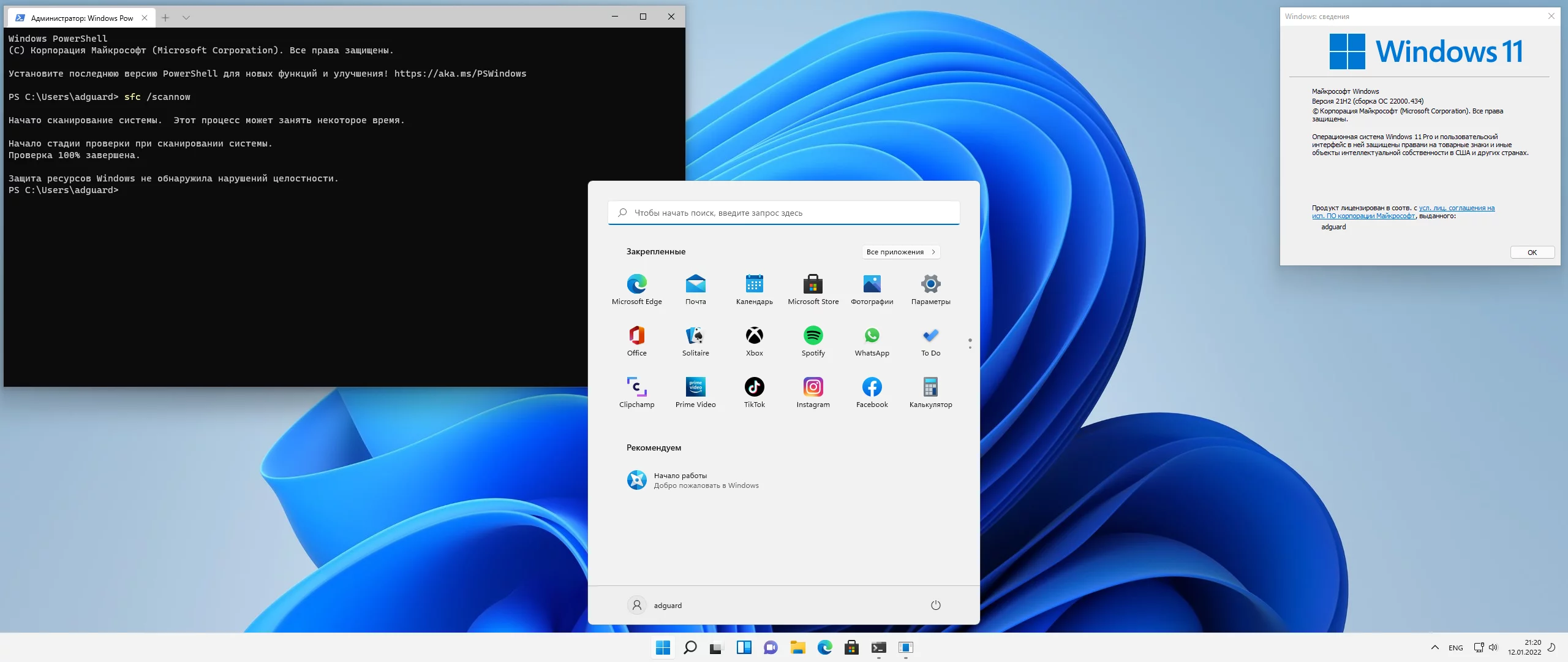This screenshot has height=662, width=1568.
Task: Open the adguard user account menu
Action: pyautogui.click(x=655, y=605)
